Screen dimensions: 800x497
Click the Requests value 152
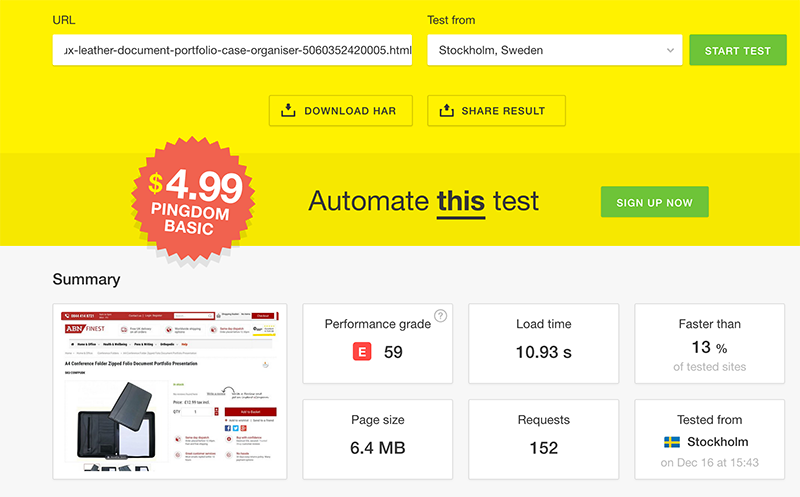pyautogui.click(x=543, y=448)
